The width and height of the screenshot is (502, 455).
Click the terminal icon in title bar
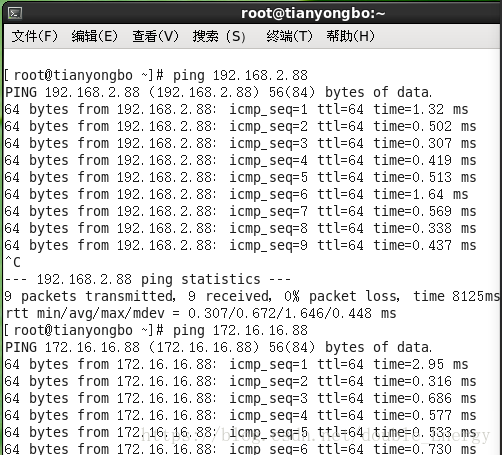(15, 14)
